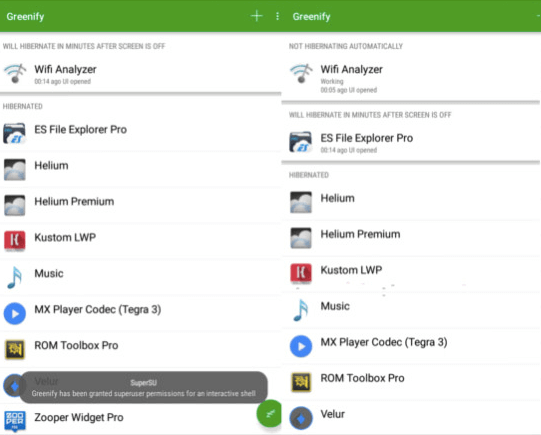Select Kustom LWP text in left list
The height and width of the screenshot is (435, 541).
[x=65, y=237]
